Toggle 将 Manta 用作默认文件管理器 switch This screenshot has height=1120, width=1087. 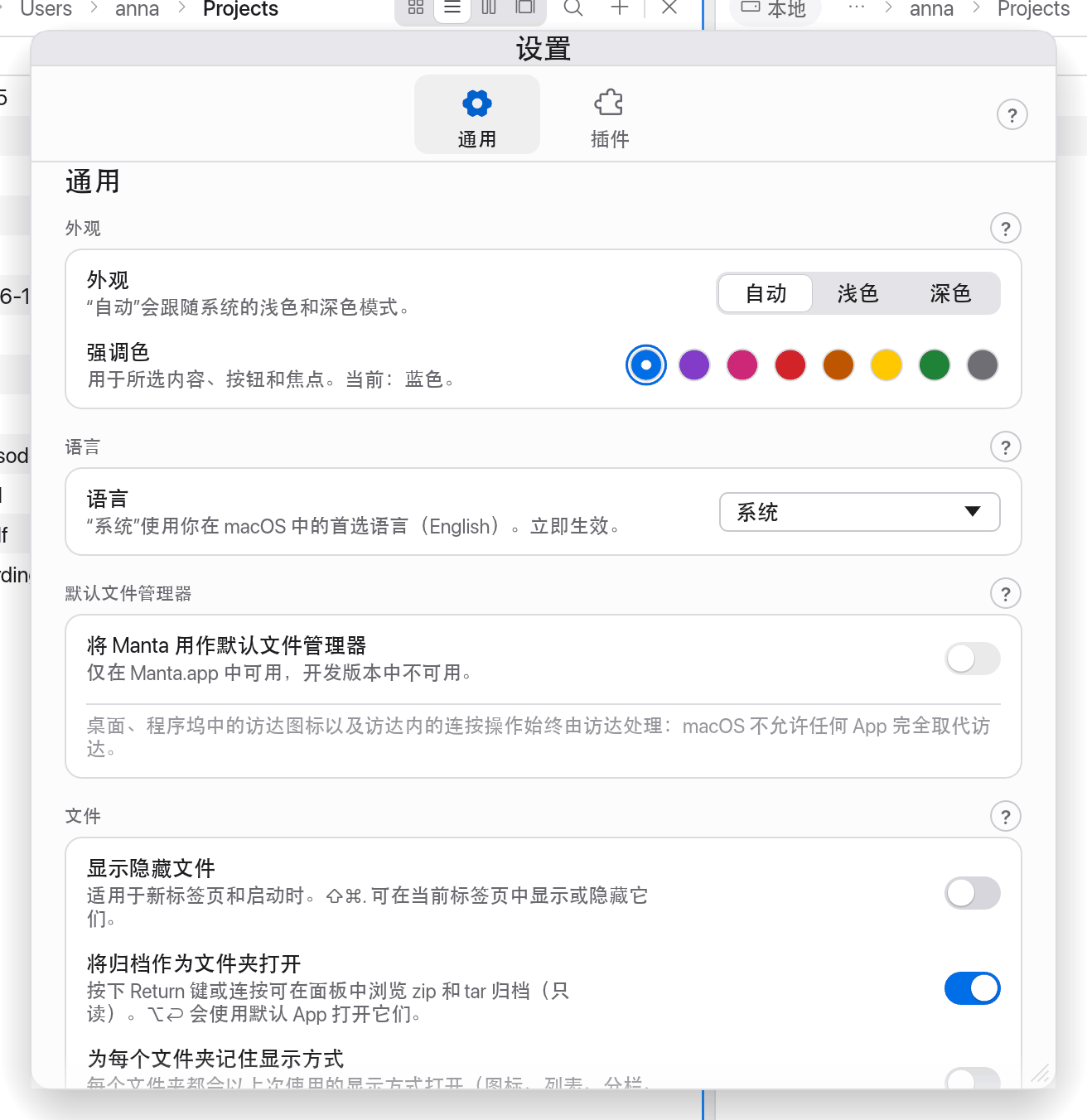click(x=973, y=659)
